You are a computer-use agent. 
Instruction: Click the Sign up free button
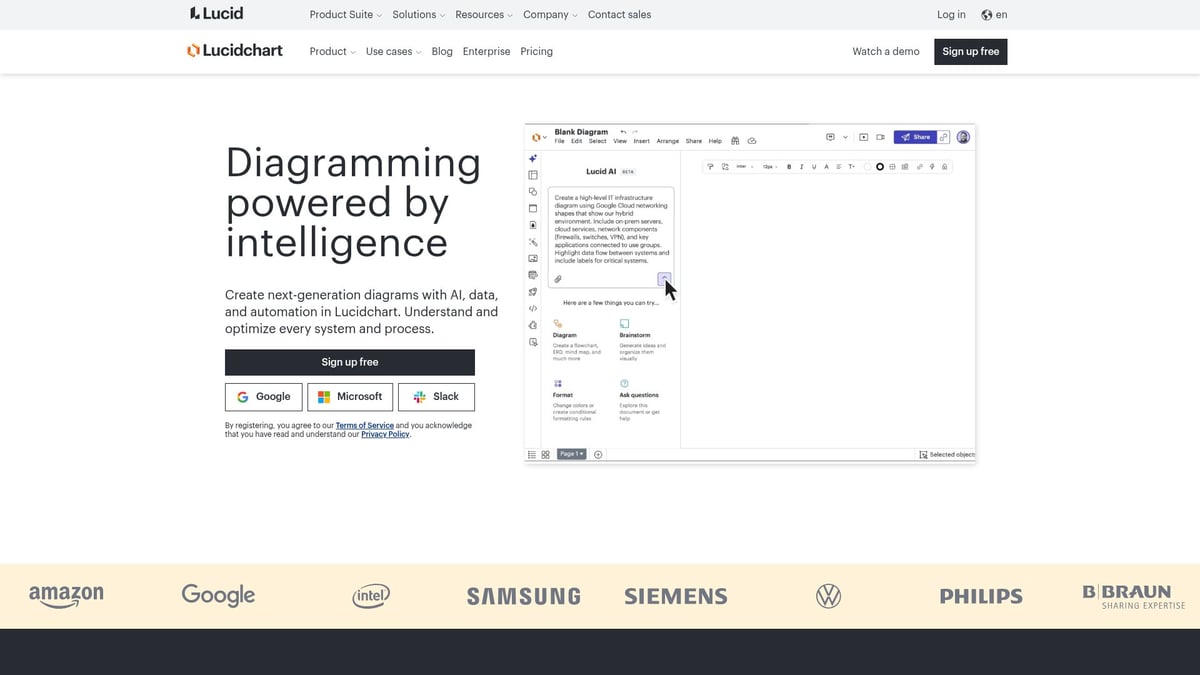tap(349, 362)
